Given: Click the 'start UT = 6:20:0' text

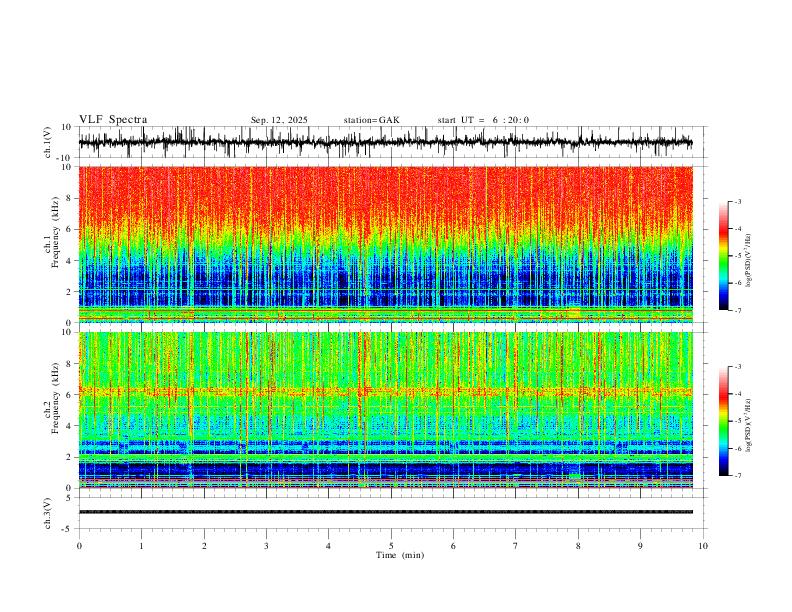Looking at the screenshot, I should click(483, 120).
